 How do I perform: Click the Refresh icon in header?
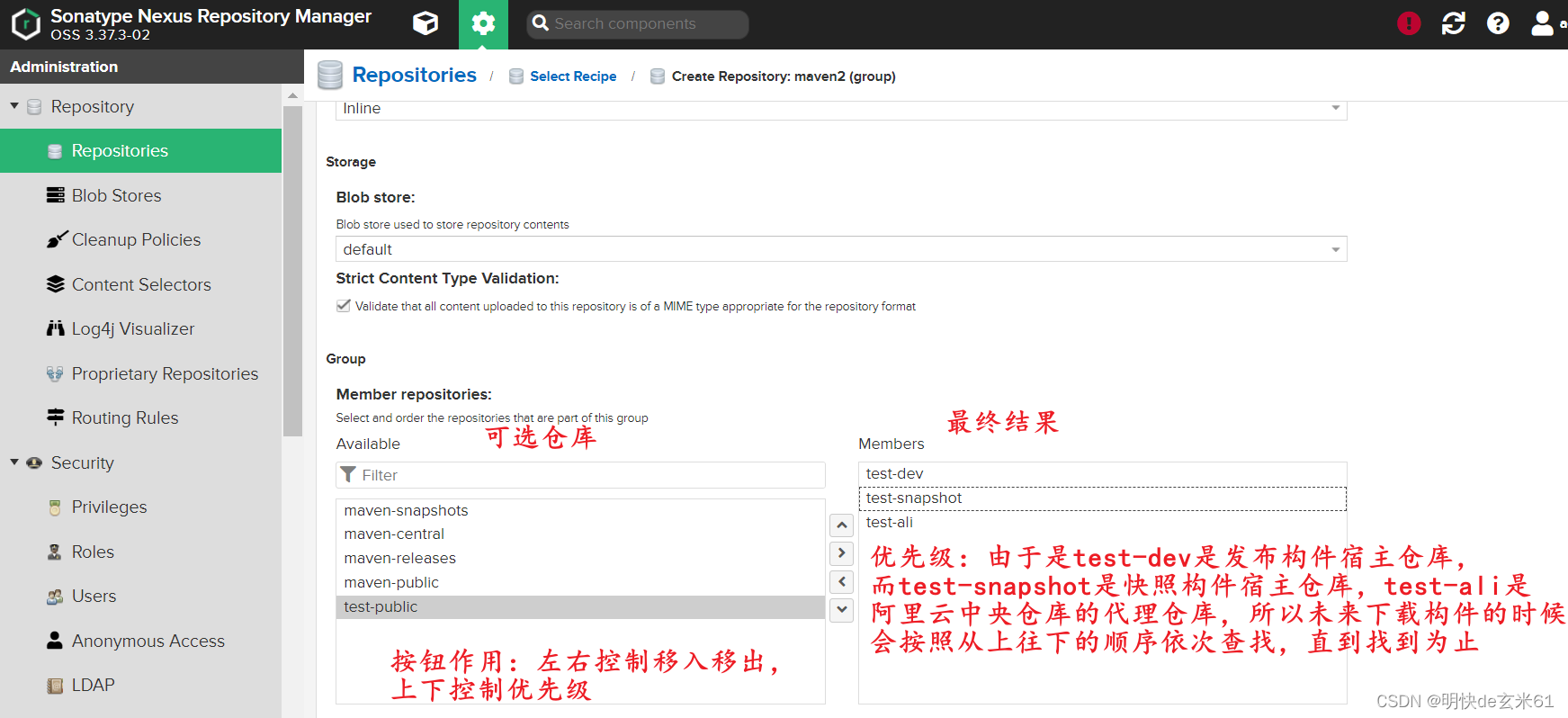click(x=1454, y=23)
